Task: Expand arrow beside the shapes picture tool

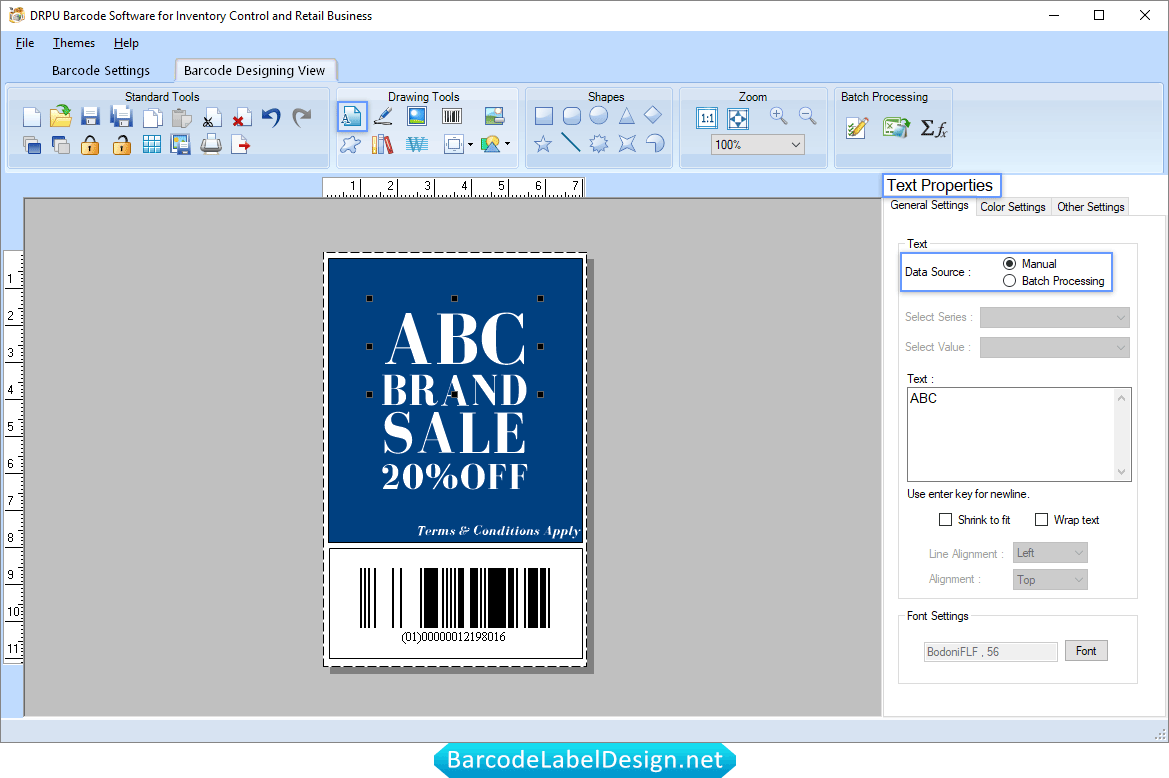Action: 508,144
